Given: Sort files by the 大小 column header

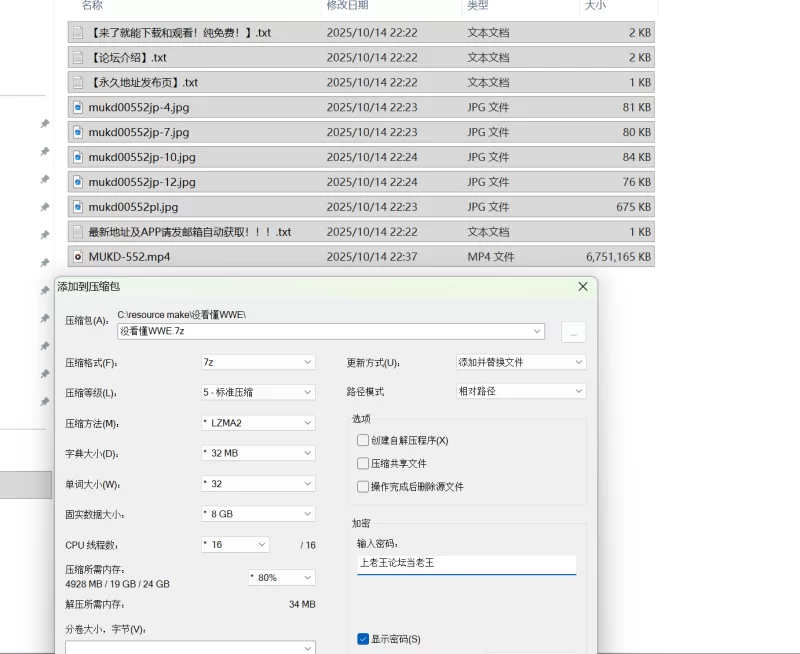Looking at the screenshot, I should click(x=594, y=6).
